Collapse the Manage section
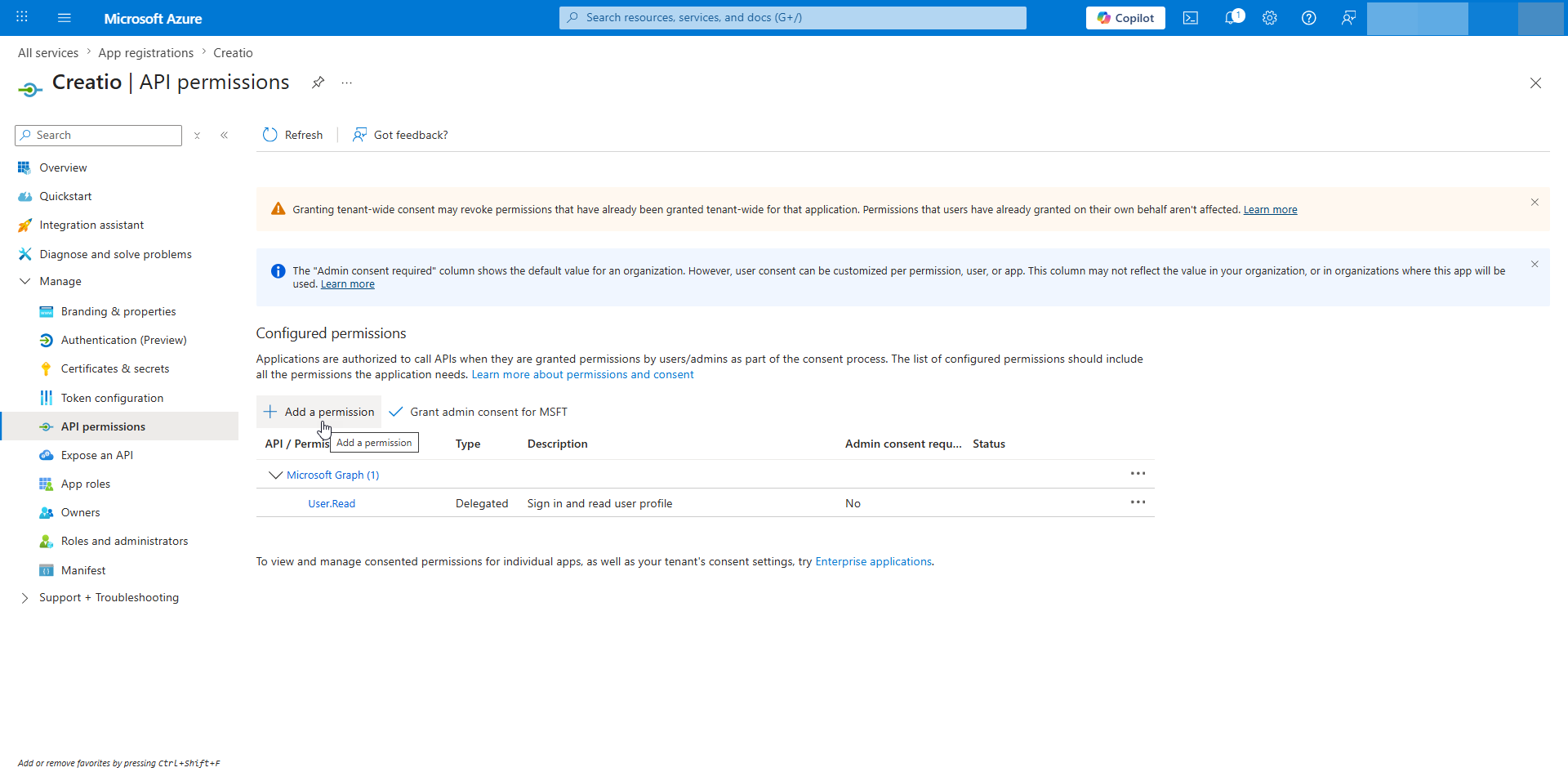The height and width of the screenshot is (772, 1568). click(x=24, y=281)
